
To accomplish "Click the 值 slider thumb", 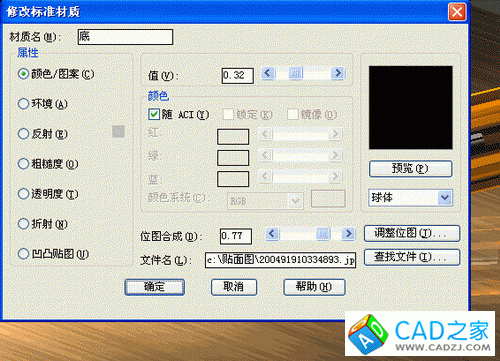I will point(295,73).
